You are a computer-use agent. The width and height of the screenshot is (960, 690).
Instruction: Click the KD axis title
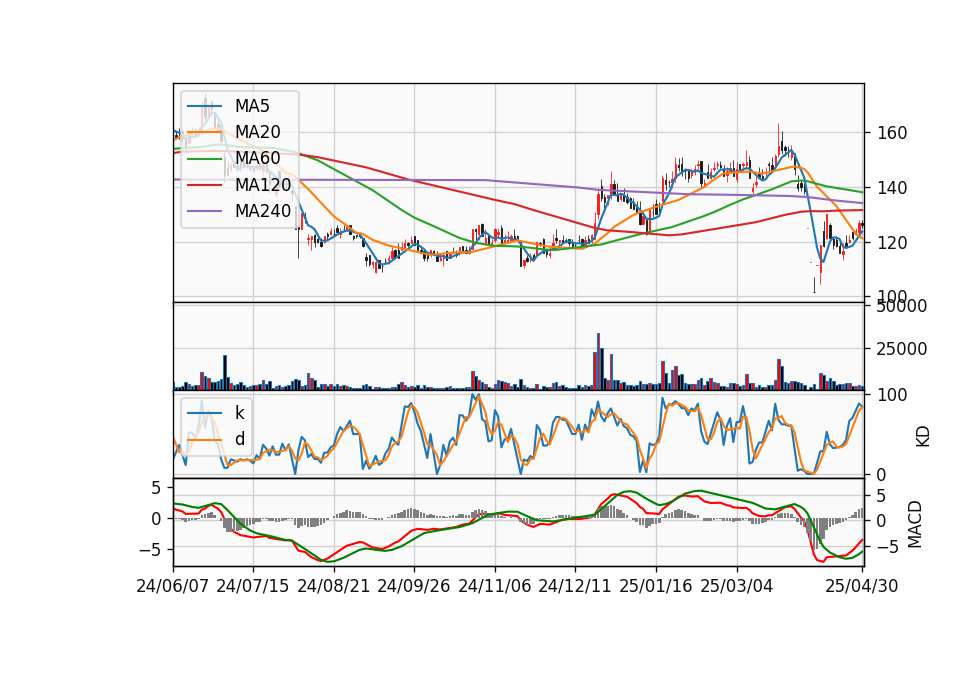[922, 437]
